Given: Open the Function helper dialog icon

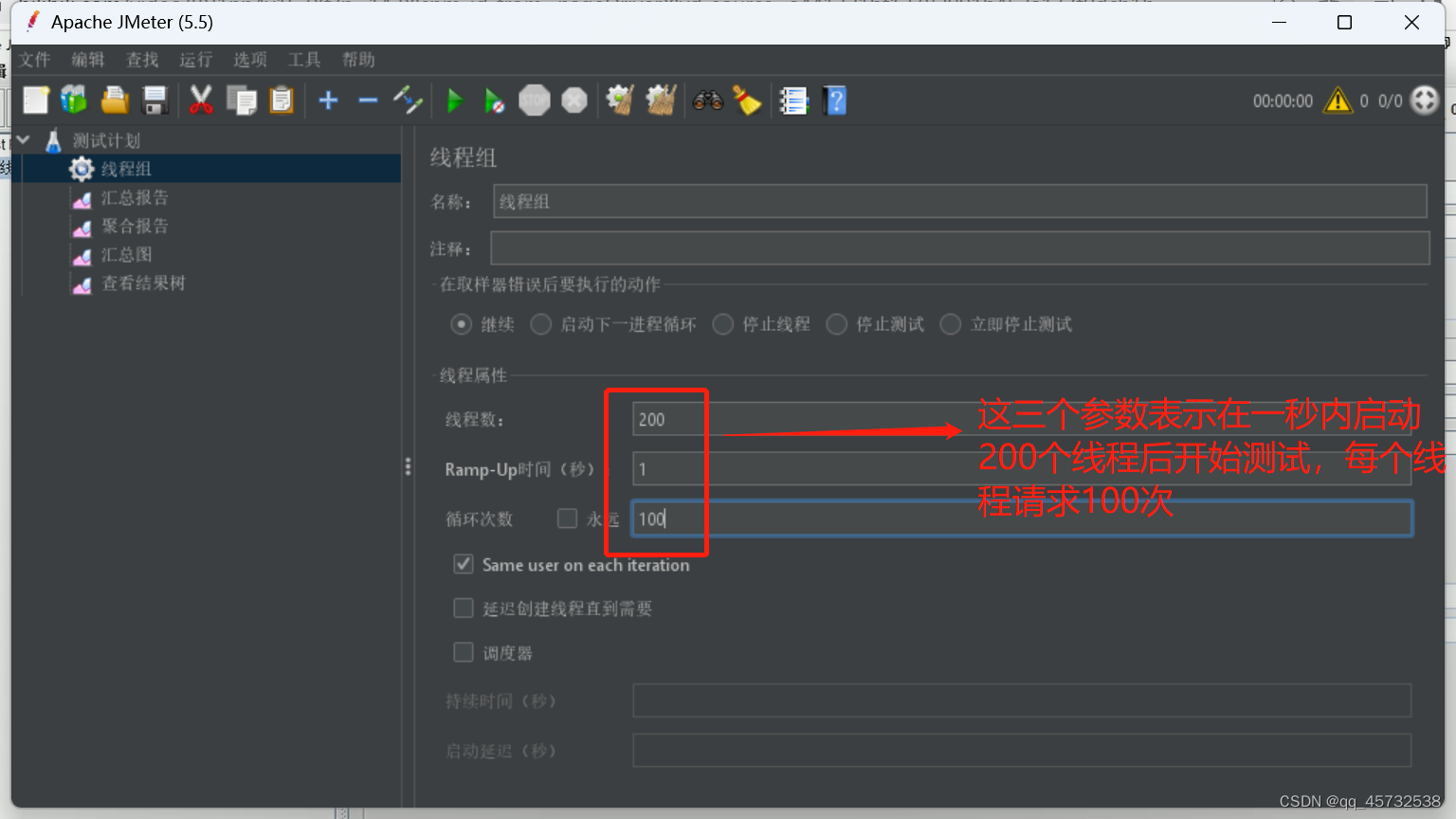Looking at the screenshot, I should tap(793, 100).
